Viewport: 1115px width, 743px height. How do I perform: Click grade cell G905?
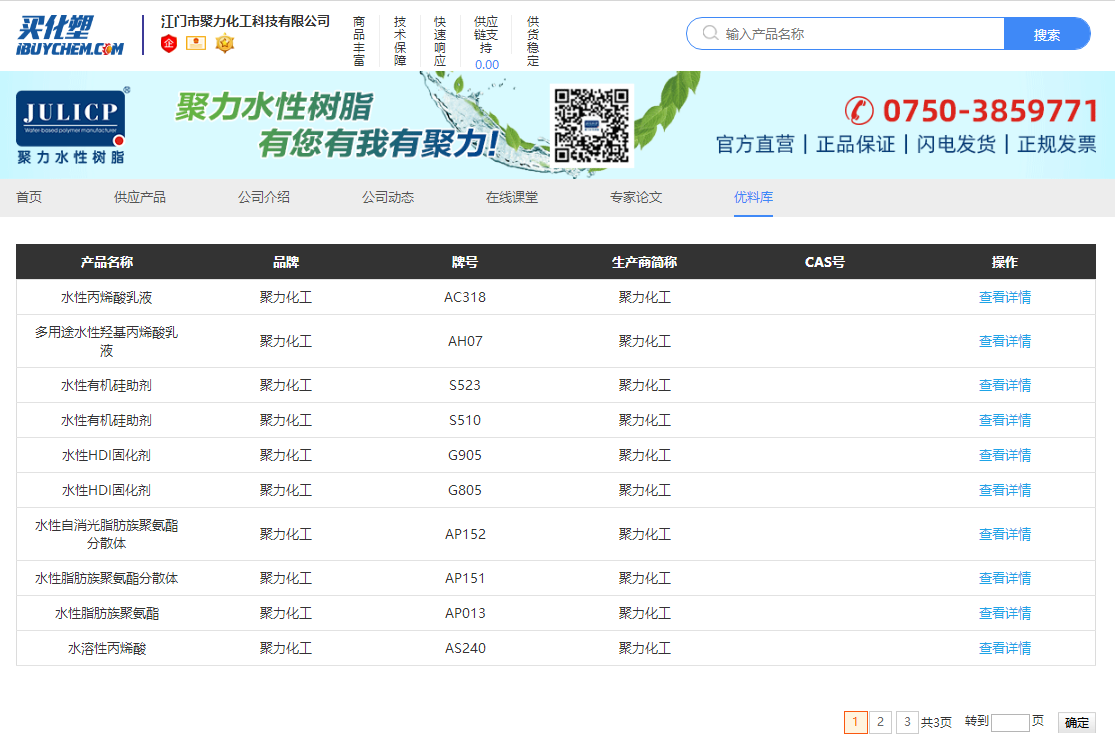click(x=465, y=455)
